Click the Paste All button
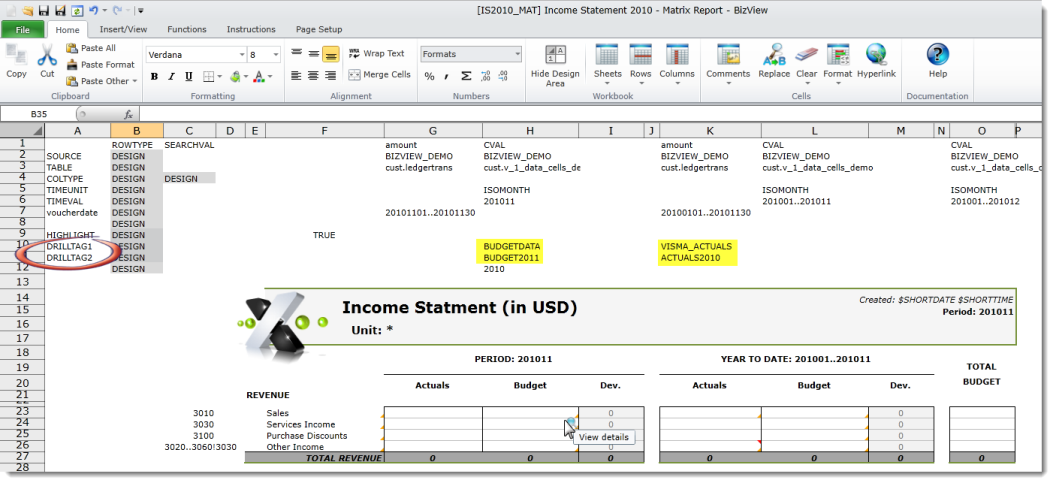The height and width of the screenshot is (483, 1053). tap(91, 48)
